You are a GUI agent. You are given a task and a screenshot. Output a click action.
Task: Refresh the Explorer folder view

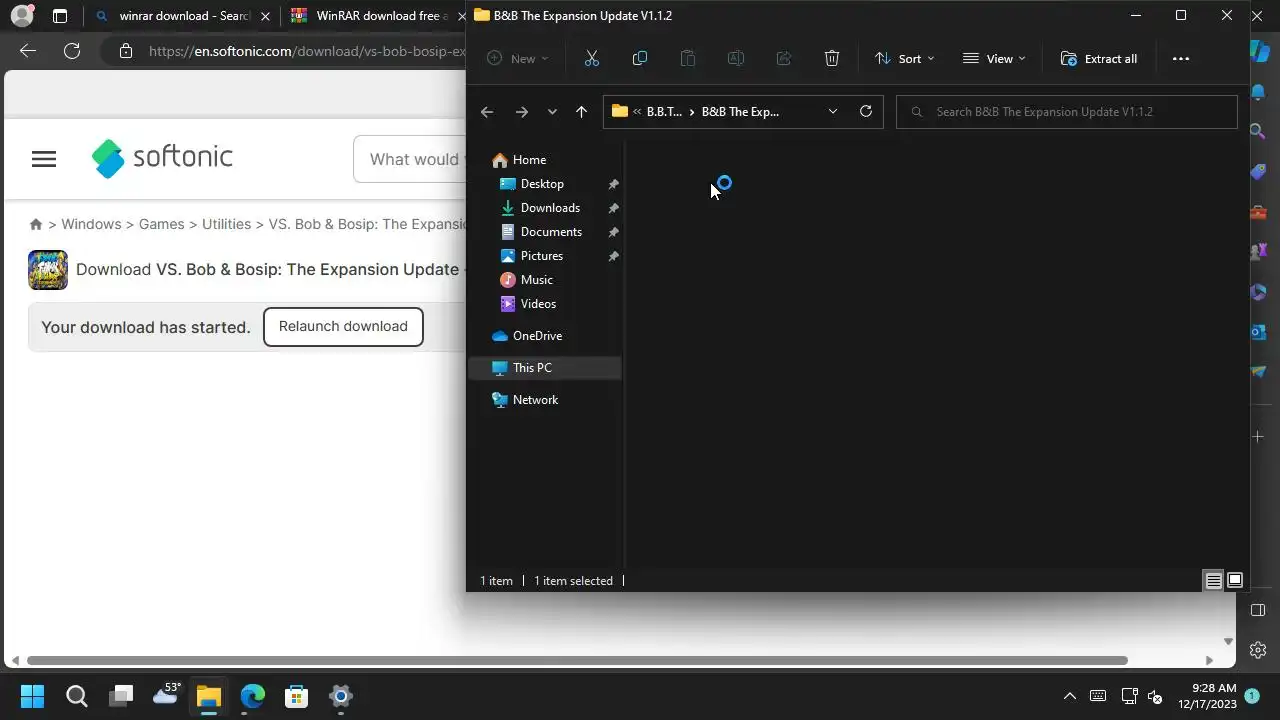(x=866, y=111)
